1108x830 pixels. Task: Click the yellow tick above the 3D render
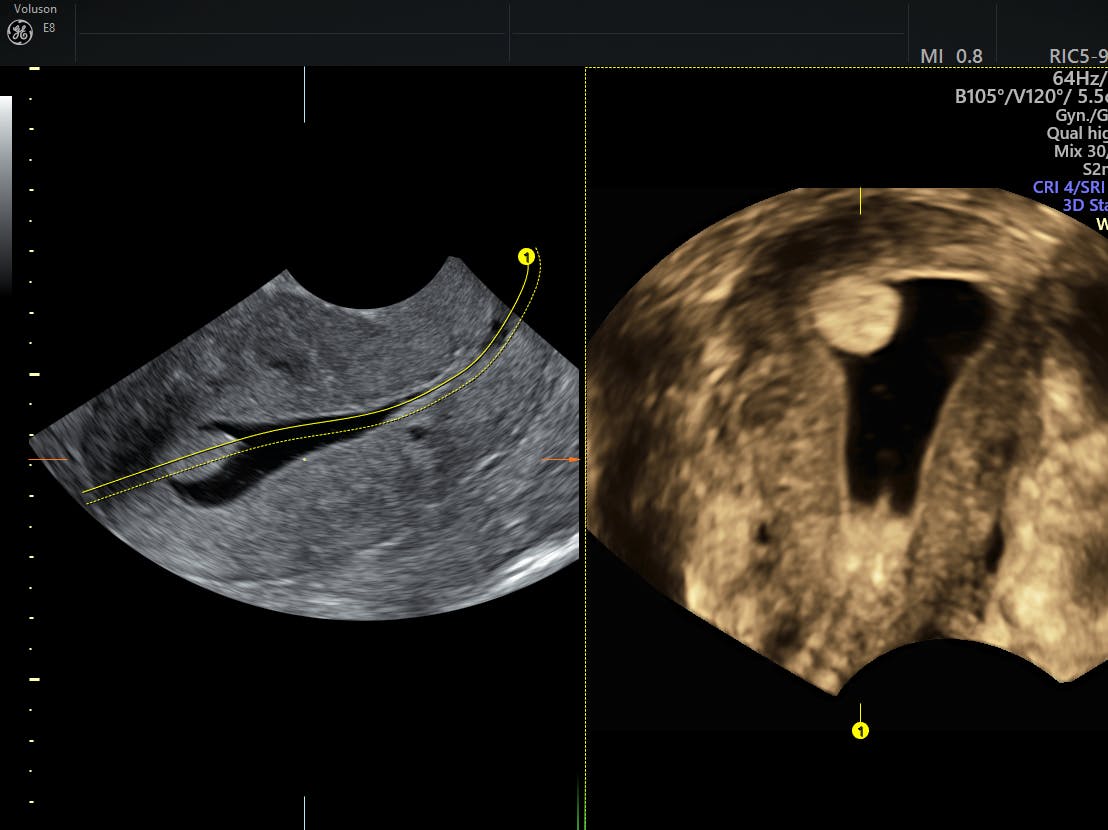coord(860,201)
